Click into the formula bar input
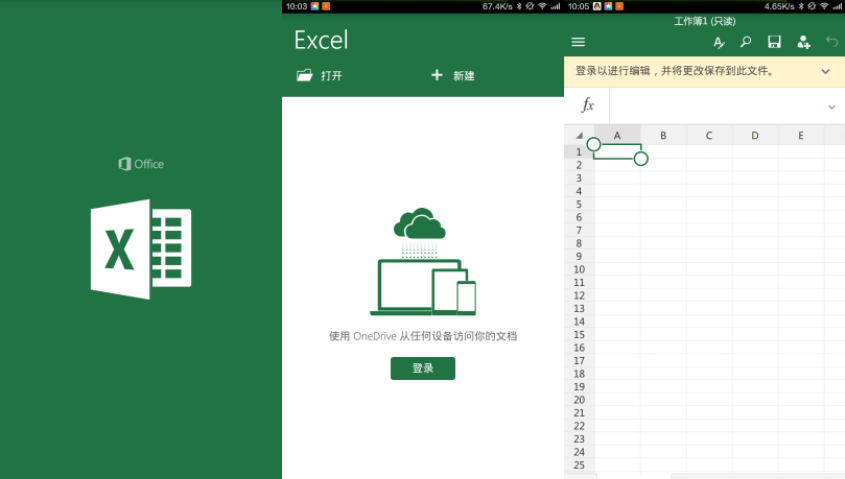This screenshot has width=845, height=479. click(x=717, y=106)
